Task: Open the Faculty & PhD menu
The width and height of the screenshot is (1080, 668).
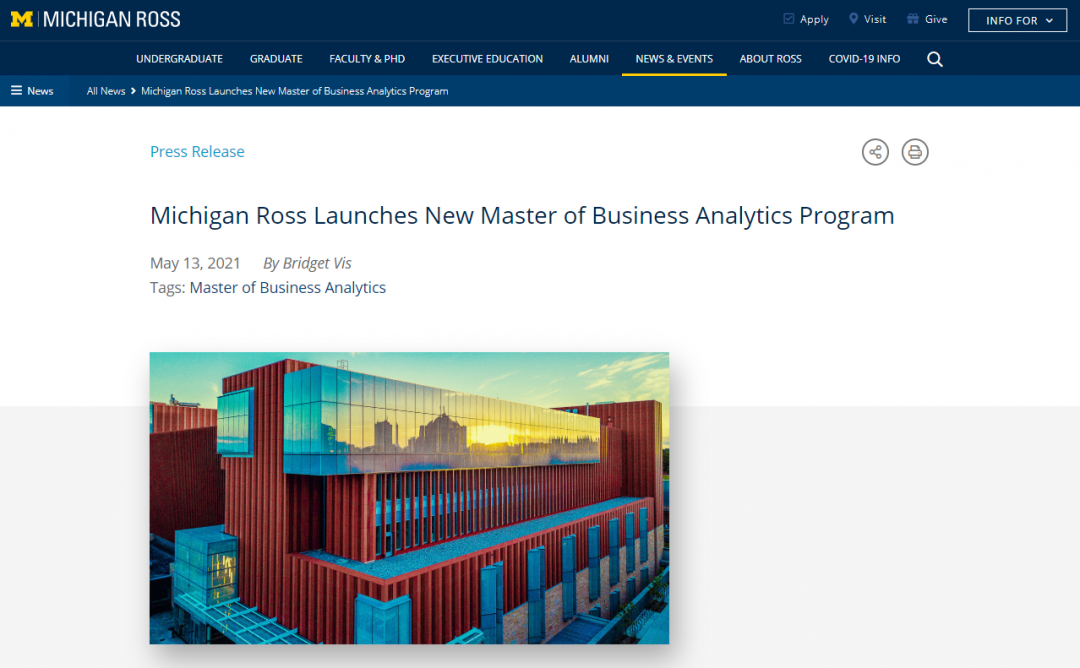Action: (x=367, y=59)
